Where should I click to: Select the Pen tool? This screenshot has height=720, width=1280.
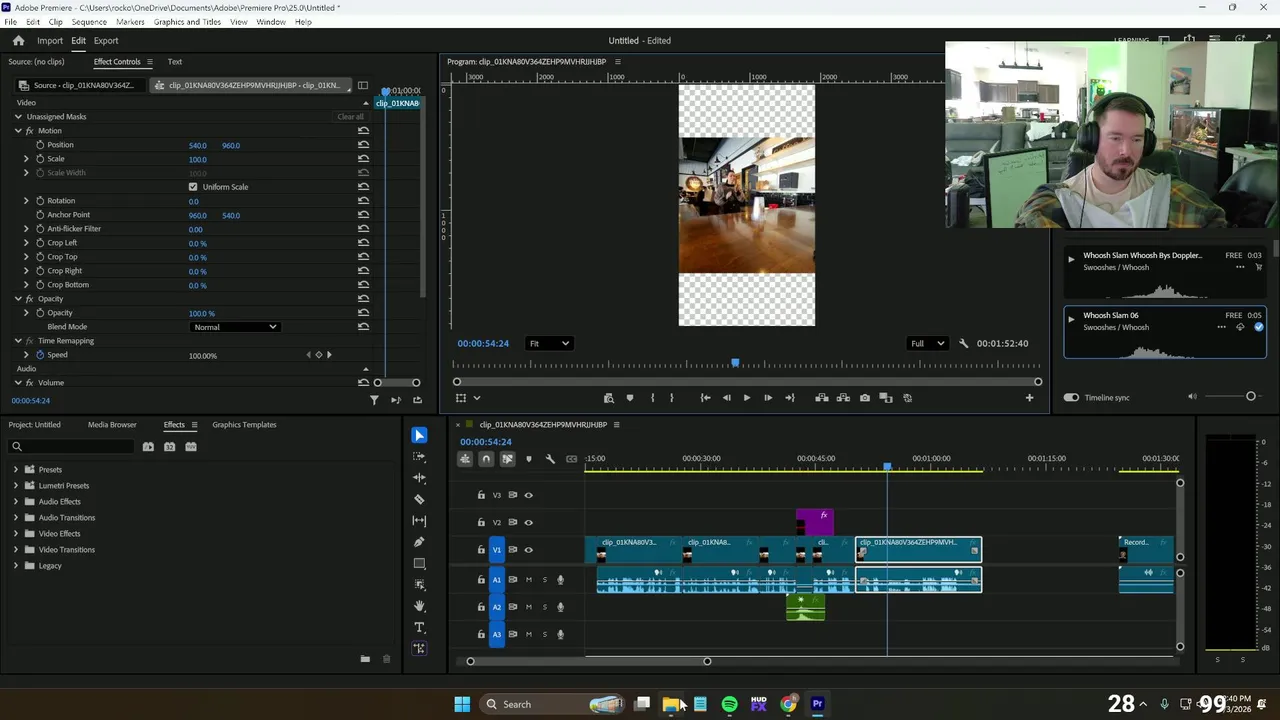coord(419,542)
